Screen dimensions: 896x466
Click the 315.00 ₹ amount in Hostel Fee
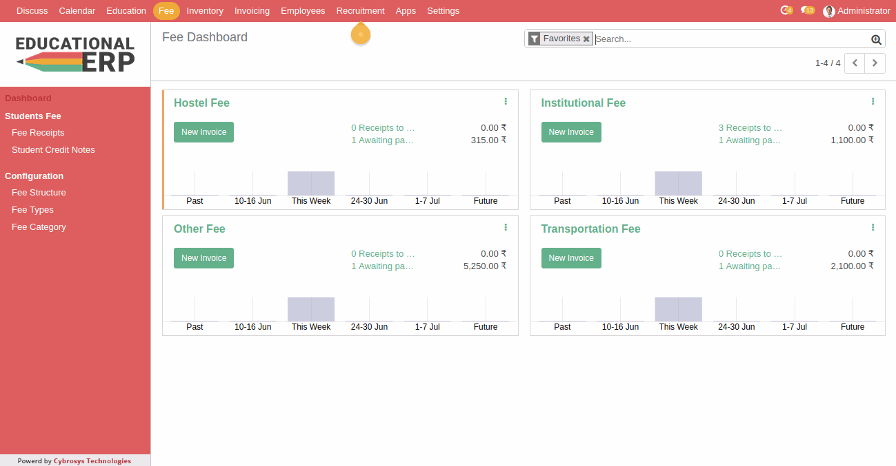(489, 140)
